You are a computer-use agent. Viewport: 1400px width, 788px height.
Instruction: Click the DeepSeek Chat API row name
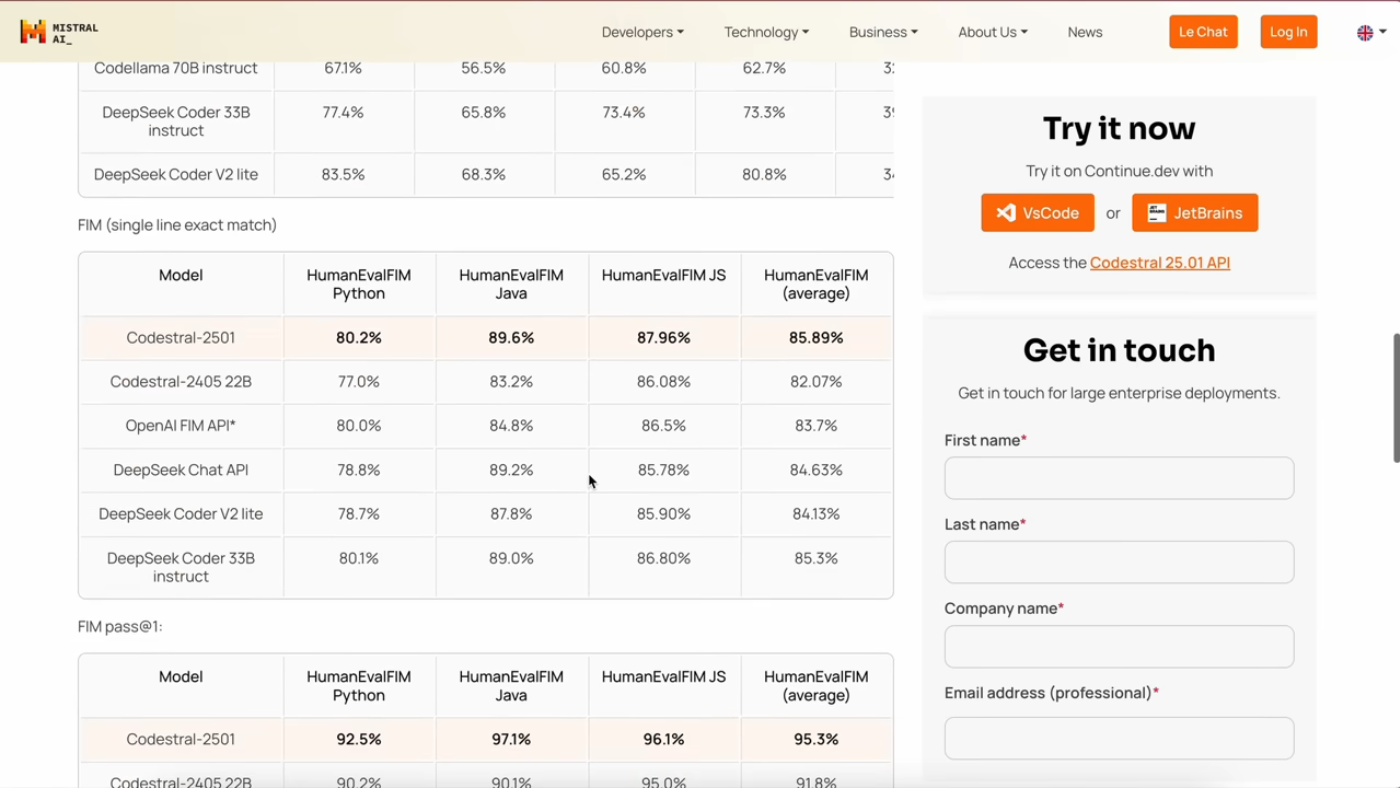[181, 470]
